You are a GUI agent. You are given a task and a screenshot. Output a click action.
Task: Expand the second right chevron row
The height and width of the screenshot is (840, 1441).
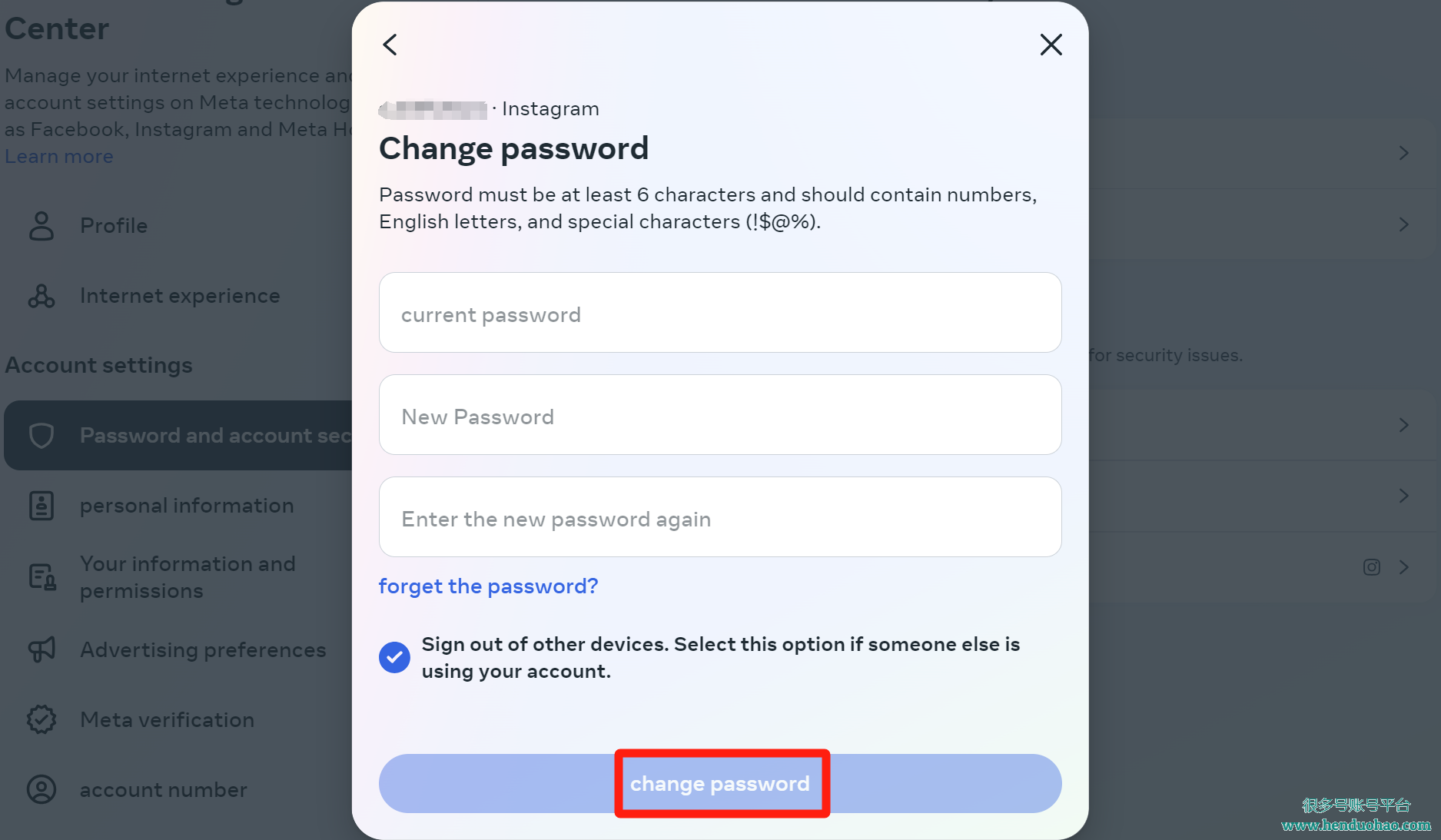[1403, 224]
